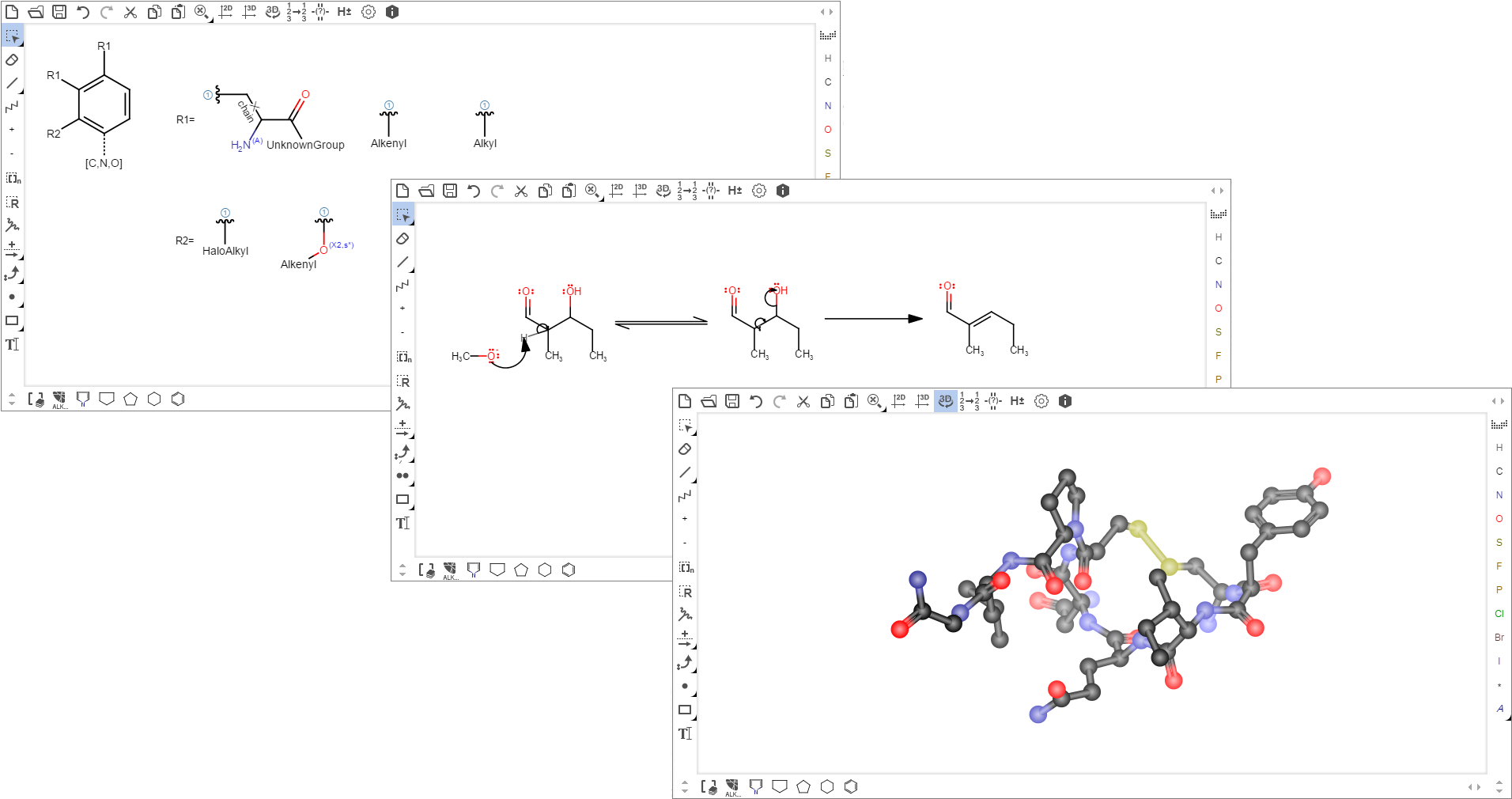The image size is (1512, 799).
Task: Click the red O element in the middle sketcher
Action: pos(1218,309)
